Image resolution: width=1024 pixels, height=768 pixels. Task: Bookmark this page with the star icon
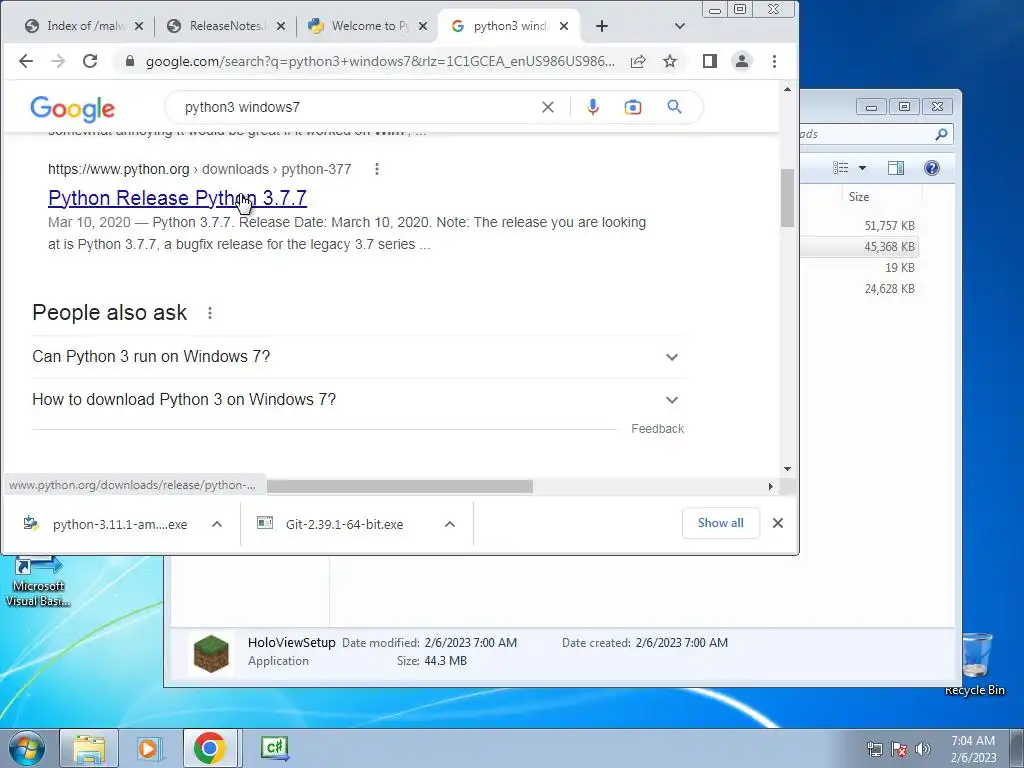[670, 61]
